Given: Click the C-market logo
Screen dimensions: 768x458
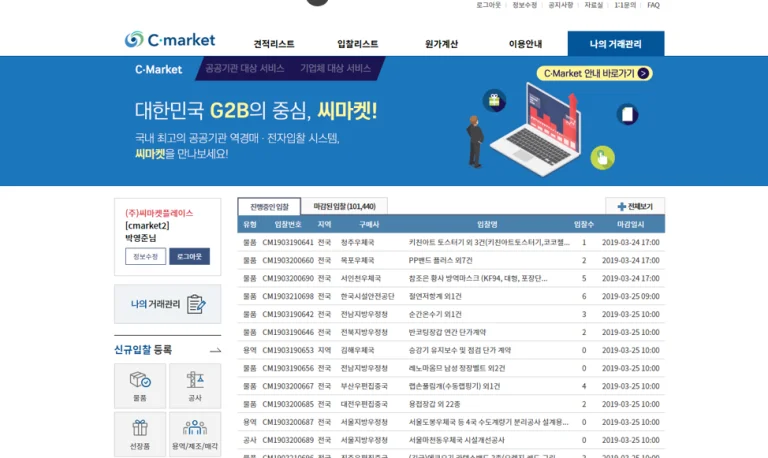Looking at the screenshot, I should (169, 39).
